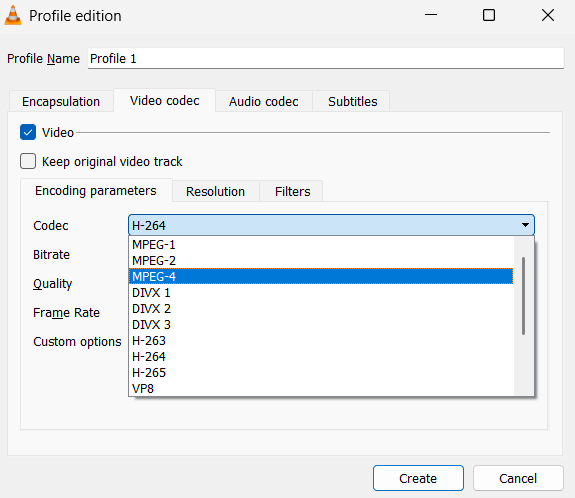Click the Create button
575x498 pixels.
coord(418,478)
